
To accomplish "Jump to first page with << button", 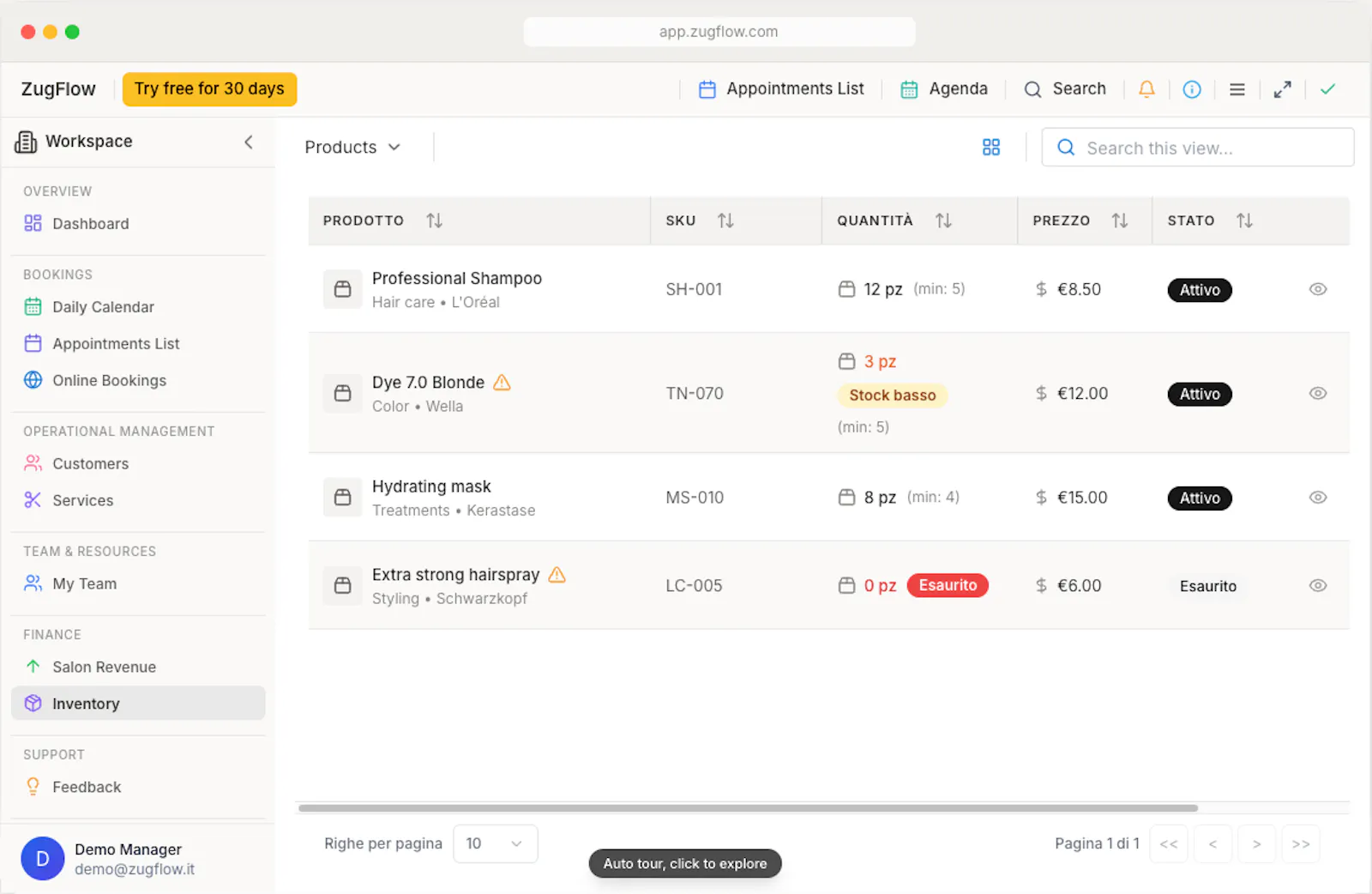I will point(1168,844).
